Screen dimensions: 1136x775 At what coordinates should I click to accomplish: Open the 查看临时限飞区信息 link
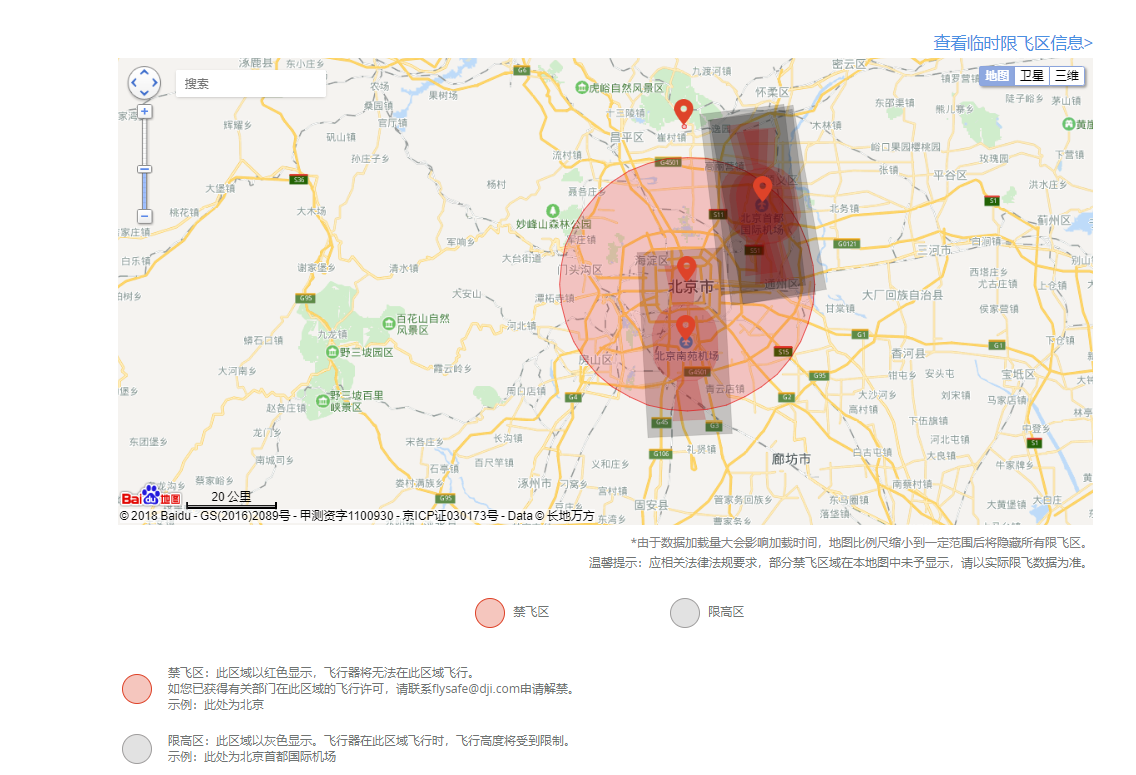click(1012, 43)
